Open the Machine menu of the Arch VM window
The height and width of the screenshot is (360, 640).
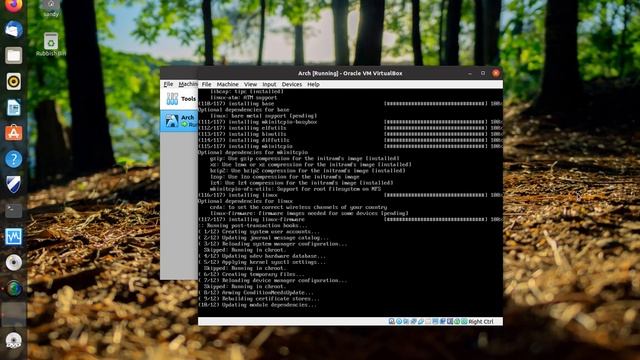pos(227,84)
